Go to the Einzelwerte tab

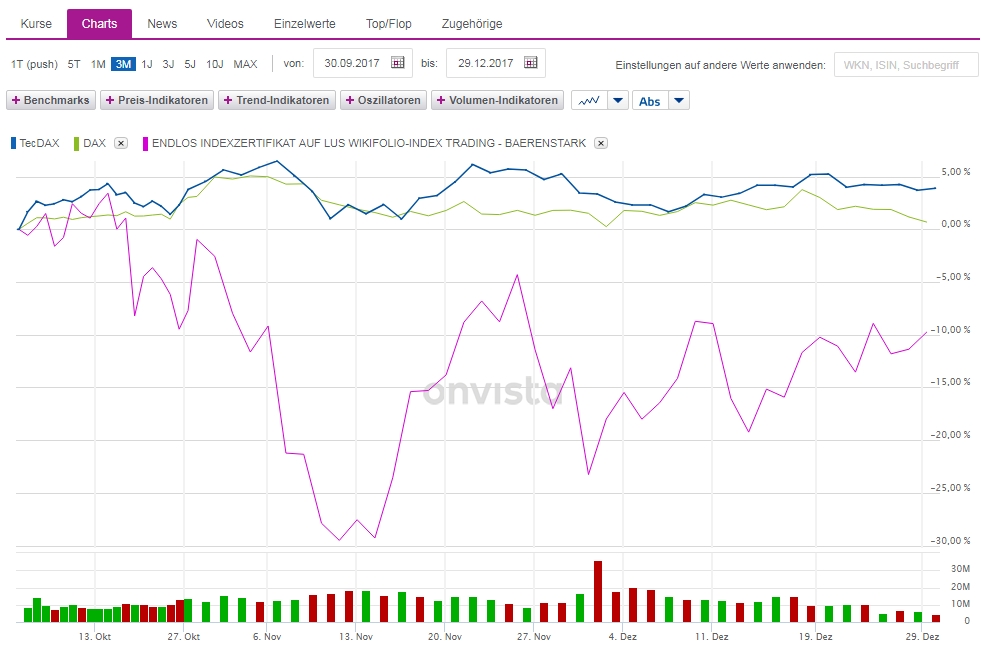tap(305, 24)
